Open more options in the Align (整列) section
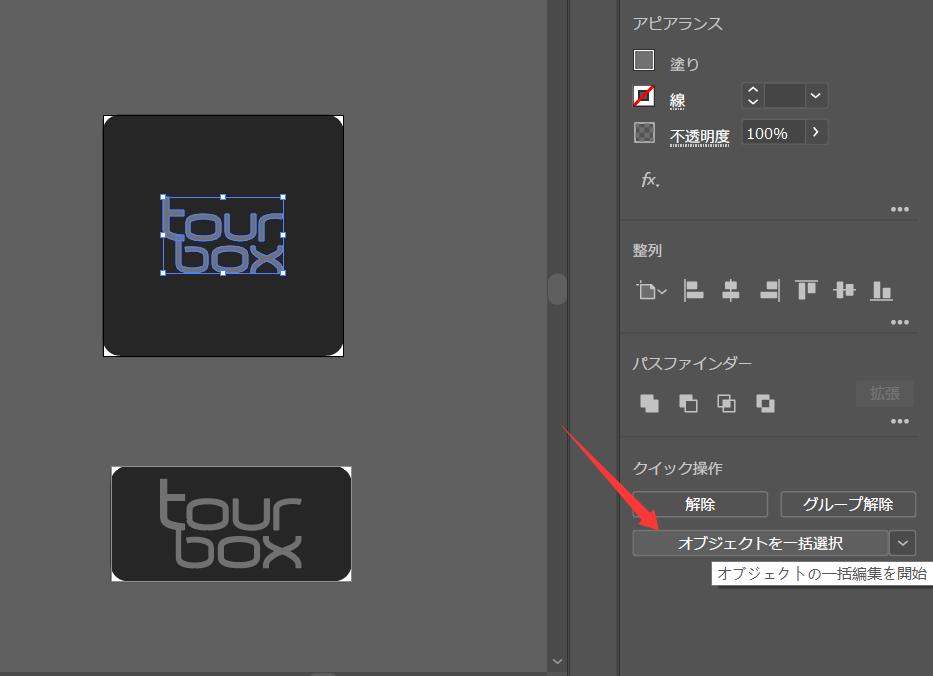The height and width of the screenshot is (676, 933). 900,322
